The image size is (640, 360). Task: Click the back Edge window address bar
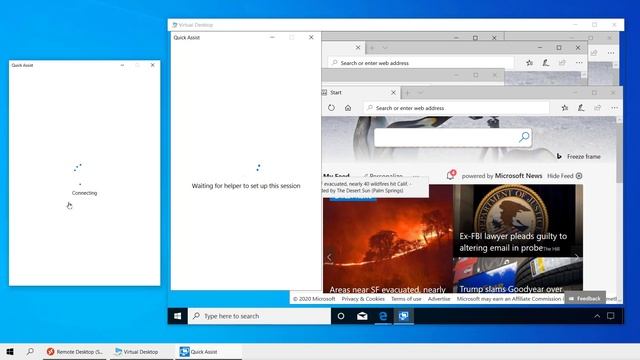tap(421, 63)
